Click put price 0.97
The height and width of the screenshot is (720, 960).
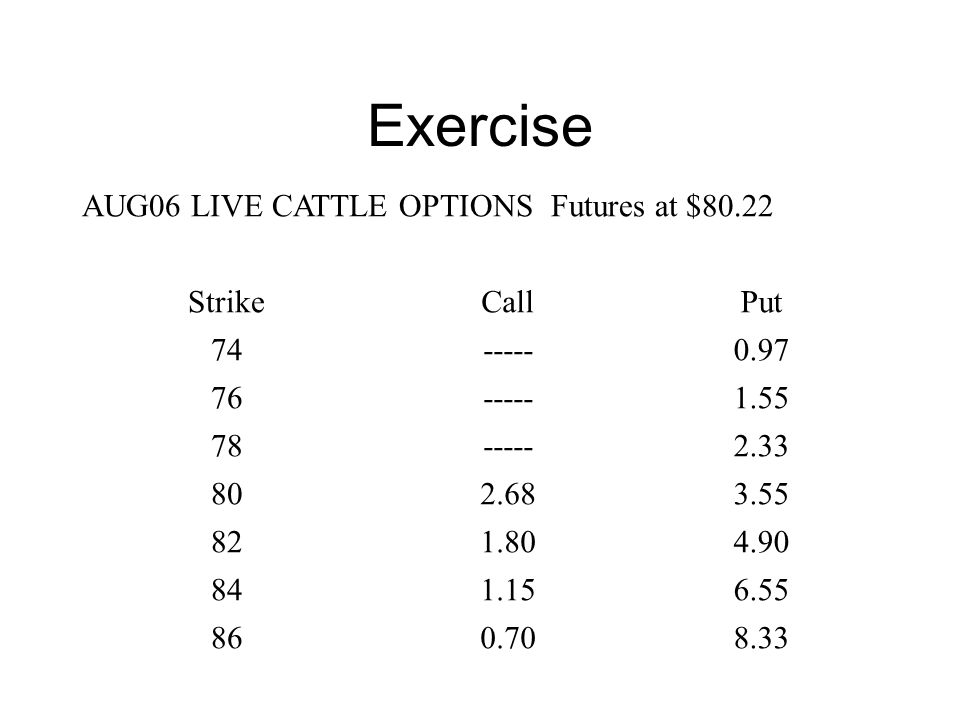pyautogui.click(x=761, y=350)
